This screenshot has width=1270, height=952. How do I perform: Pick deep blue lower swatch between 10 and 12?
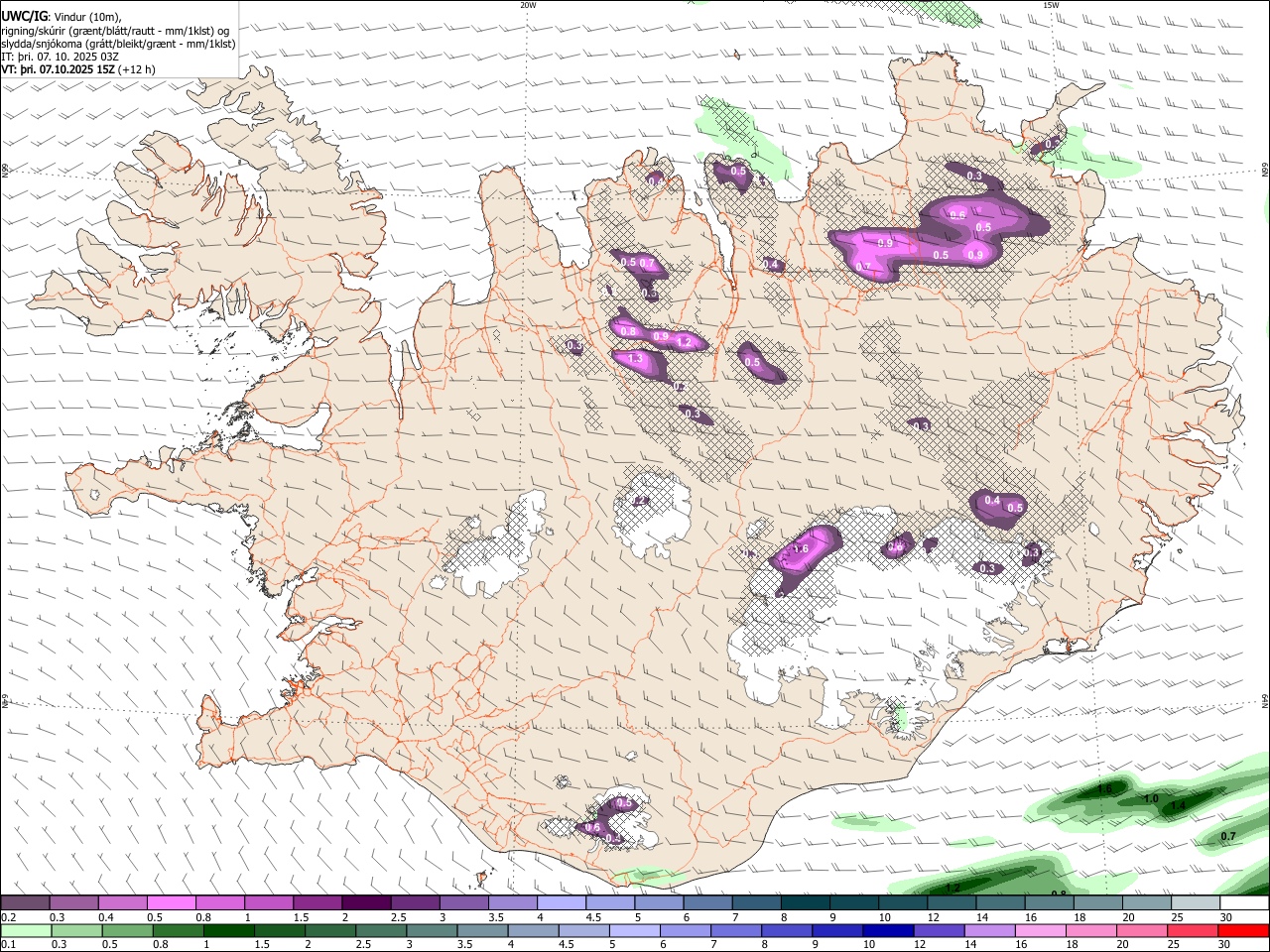pos(888,931)
